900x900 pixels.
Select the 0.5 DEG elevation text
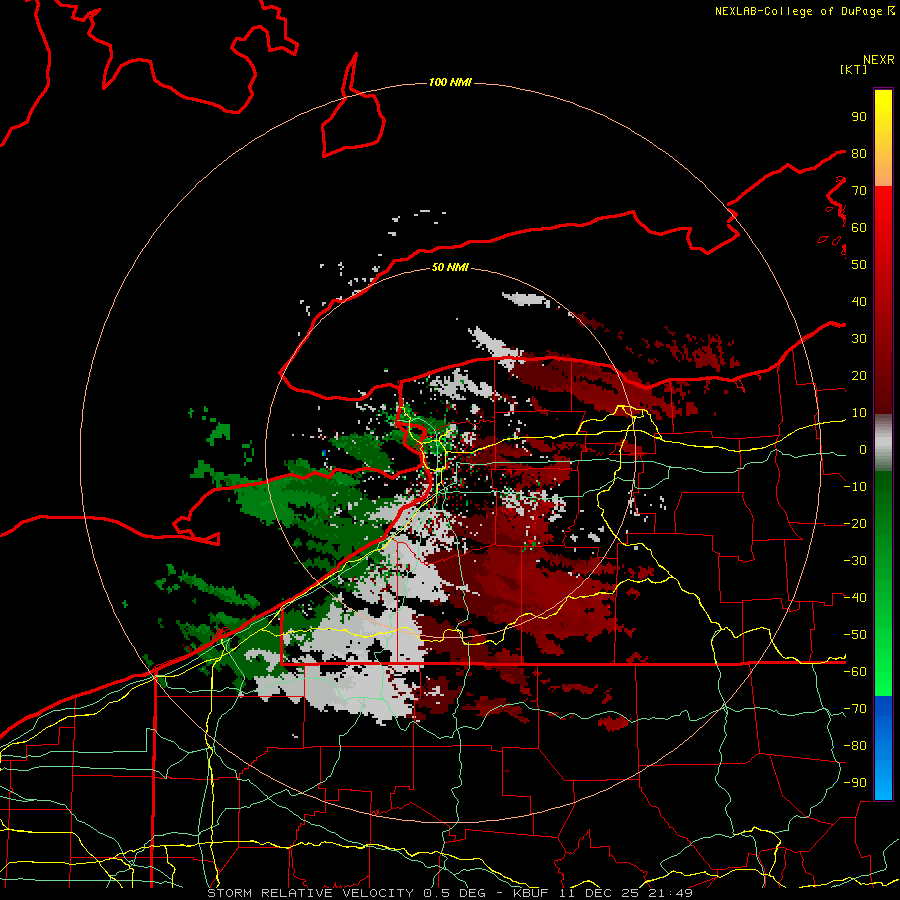[x=455, y=893]
